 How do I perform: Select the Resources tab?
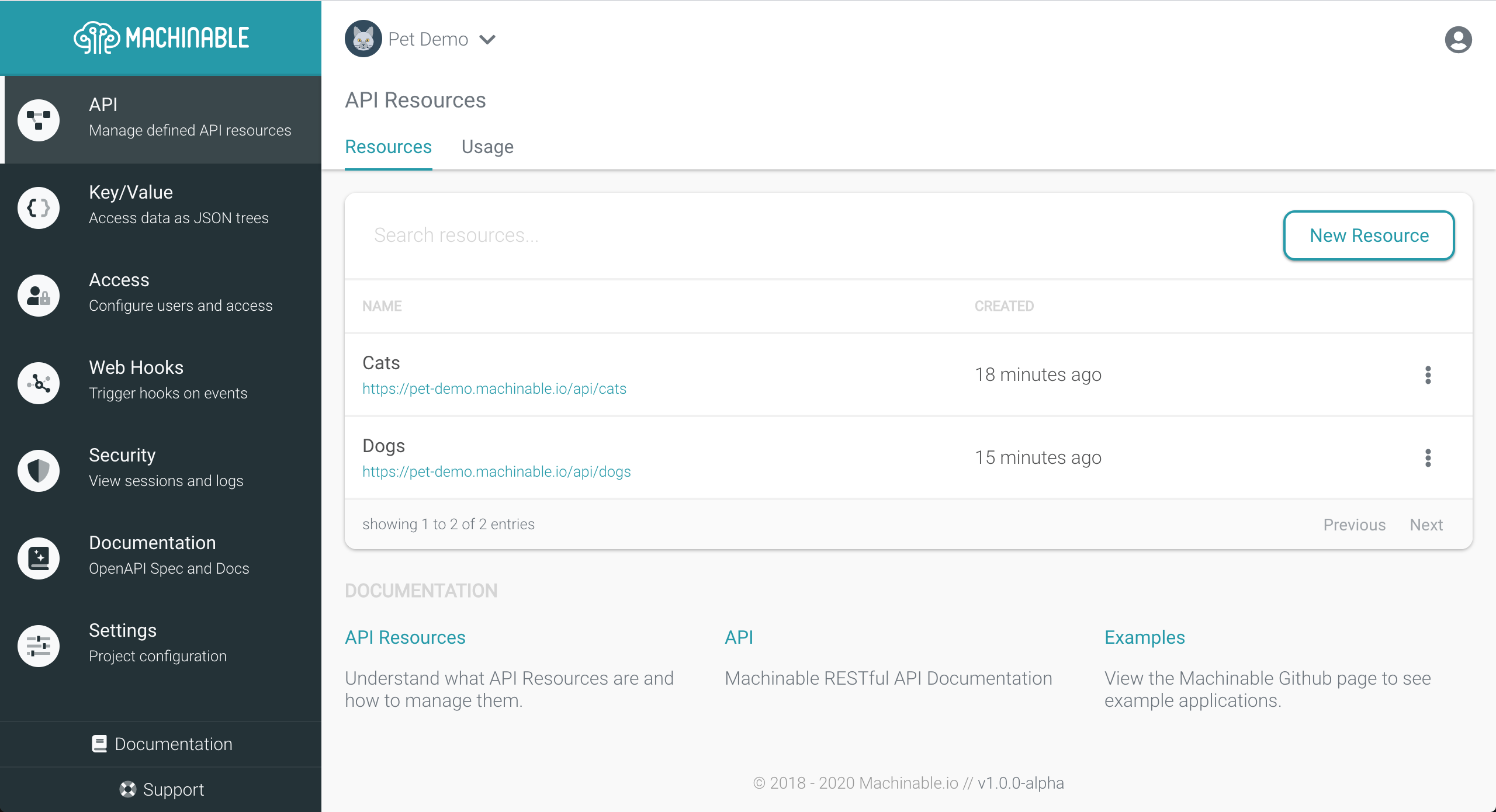[x=388, y=147]
